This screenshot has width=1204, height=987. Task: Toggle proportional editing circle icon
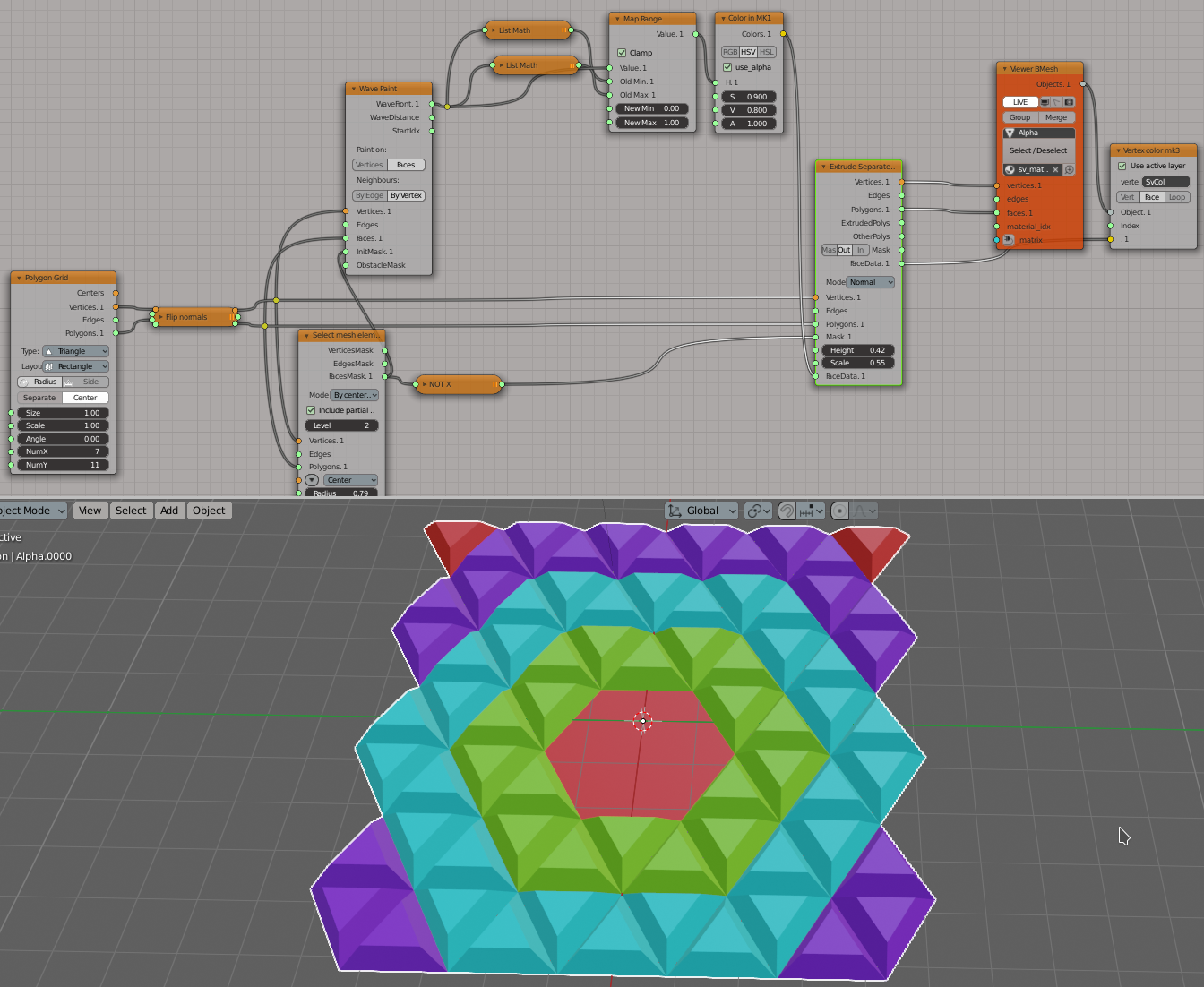pos(839,511)
